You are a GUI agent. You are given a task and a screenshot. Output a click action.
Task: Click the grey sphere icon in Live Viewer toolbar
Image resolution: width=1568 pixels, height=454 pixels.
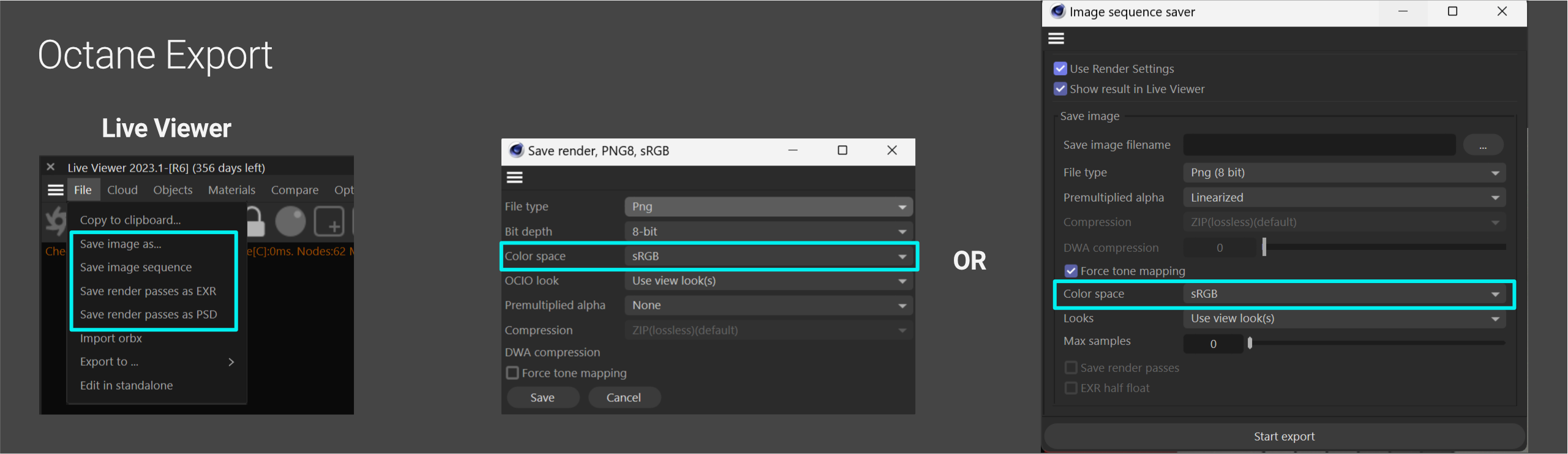coord(290,221)
